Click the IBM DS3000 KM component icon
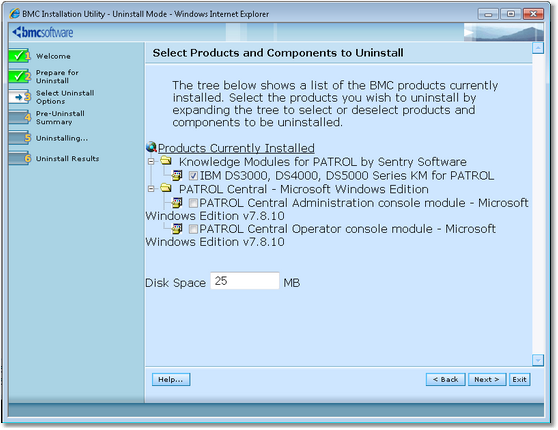Image resolution: width=558 pixels, height=430 pixels. (177, 175)
